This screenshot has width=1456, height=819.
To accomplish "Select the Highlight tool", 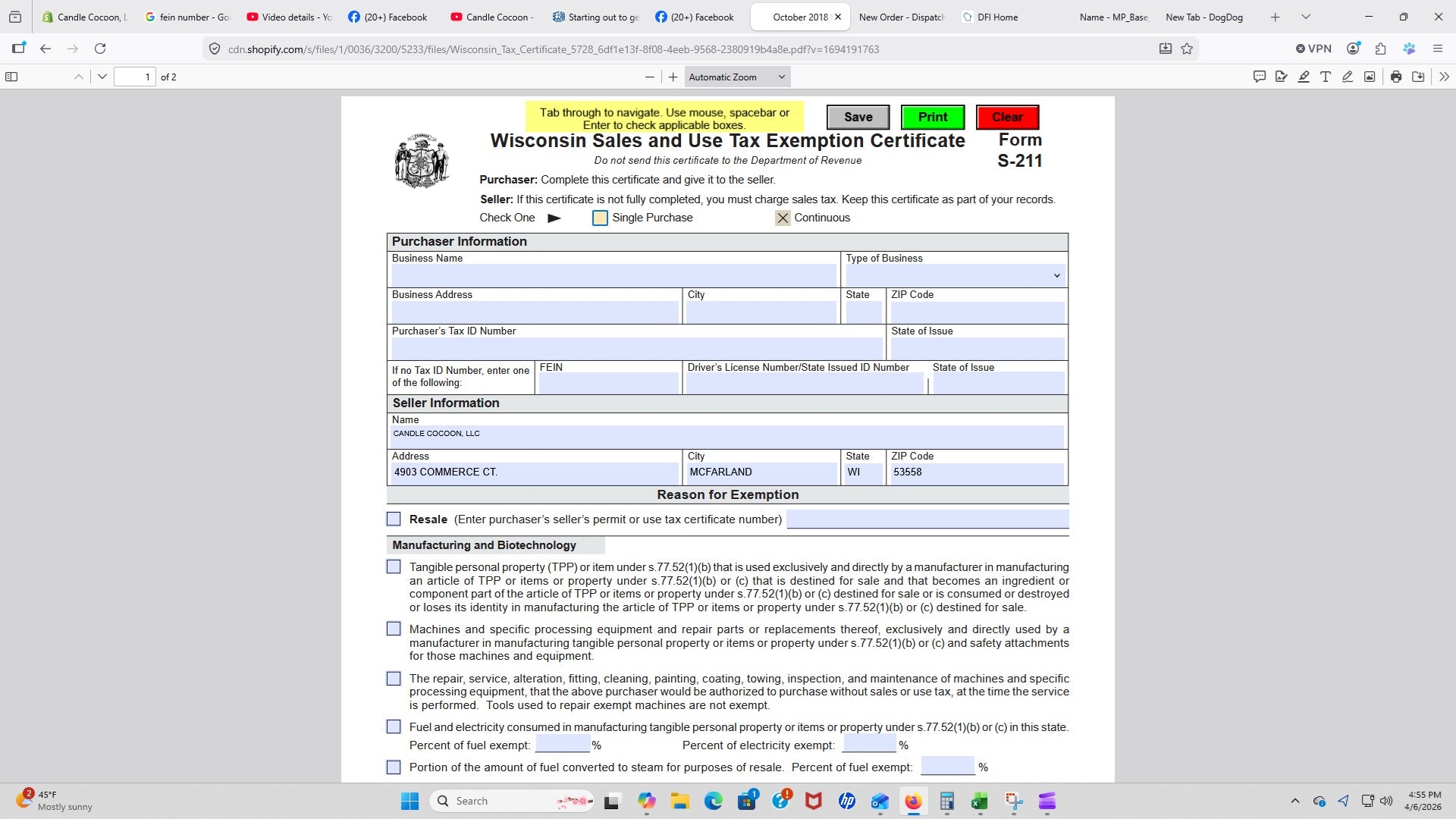I will pyautogui.click(x=1304, y=76).
